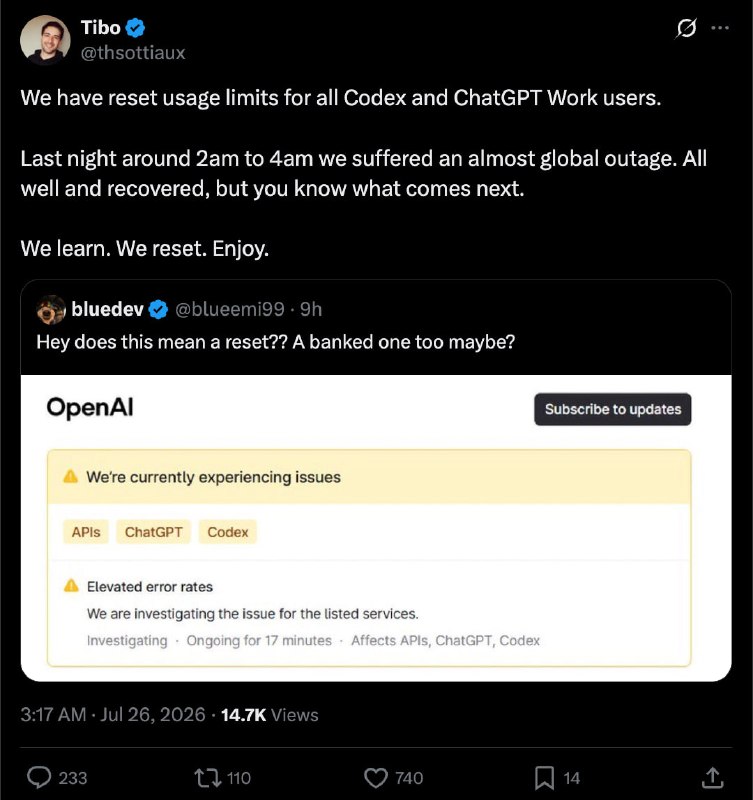Open Tibo's profile picture
This screenshot has width=753, height=800.
[45, 40]
